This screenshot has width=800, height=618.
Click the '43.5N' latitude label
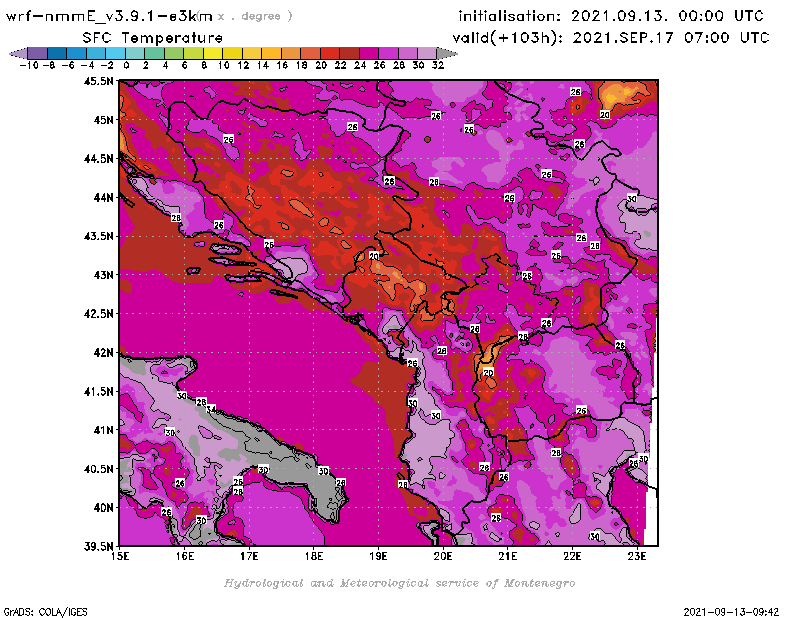click(98, 236)
